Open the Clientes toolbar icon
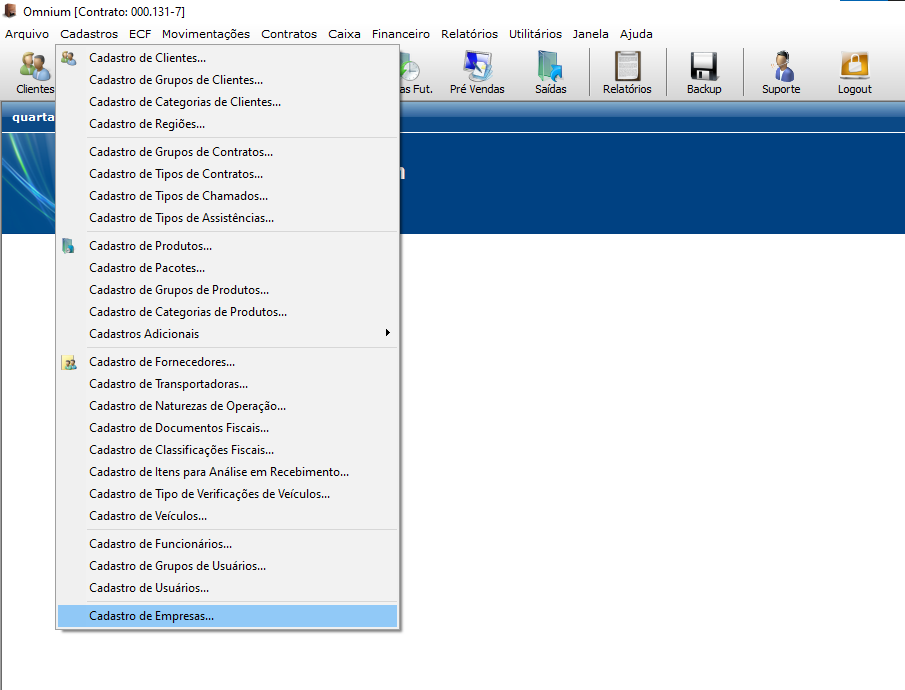The height and width of the screenshot is (690, 905). point(34,66)
